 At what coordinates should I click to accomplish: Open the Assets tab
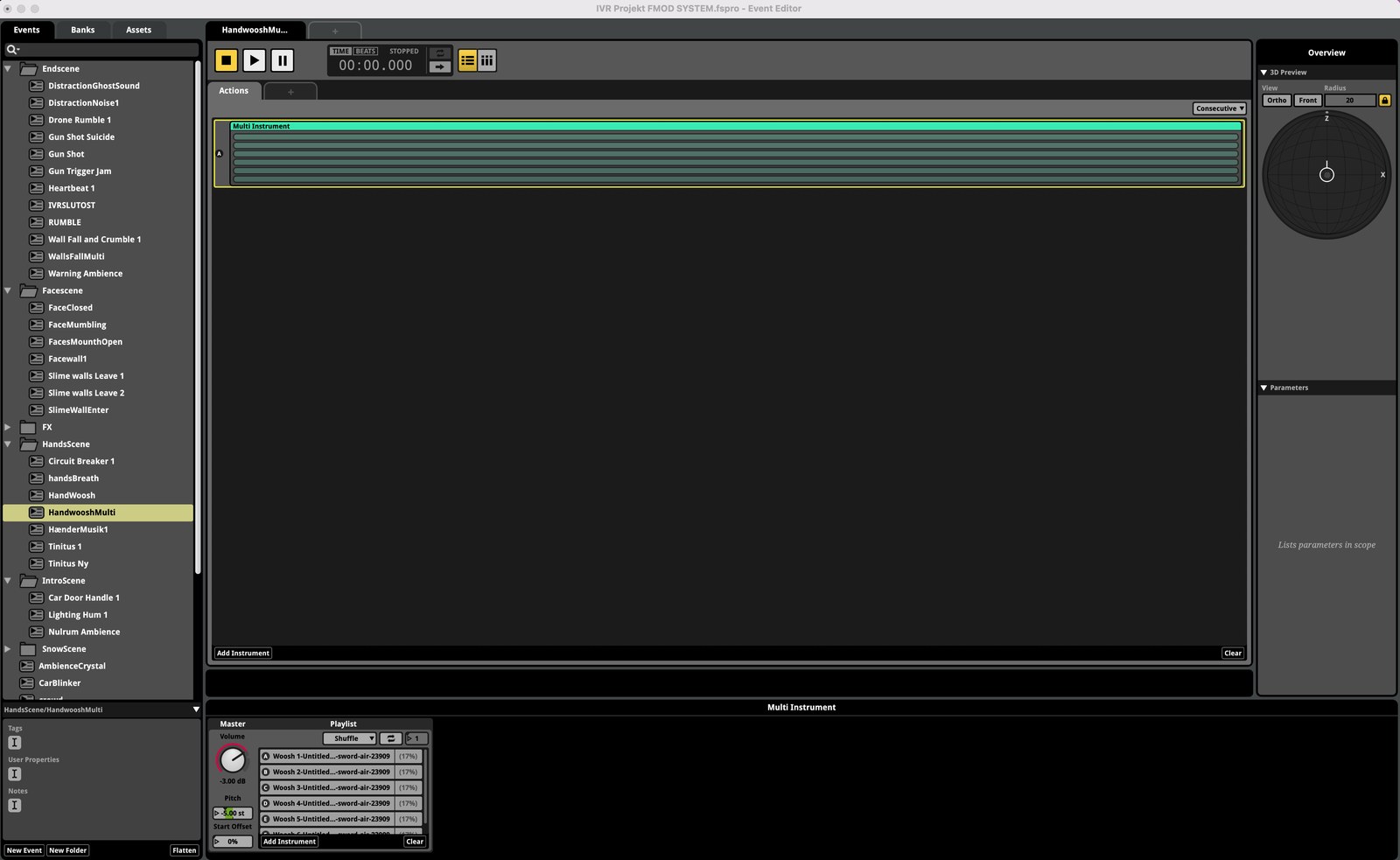point(138,30)
